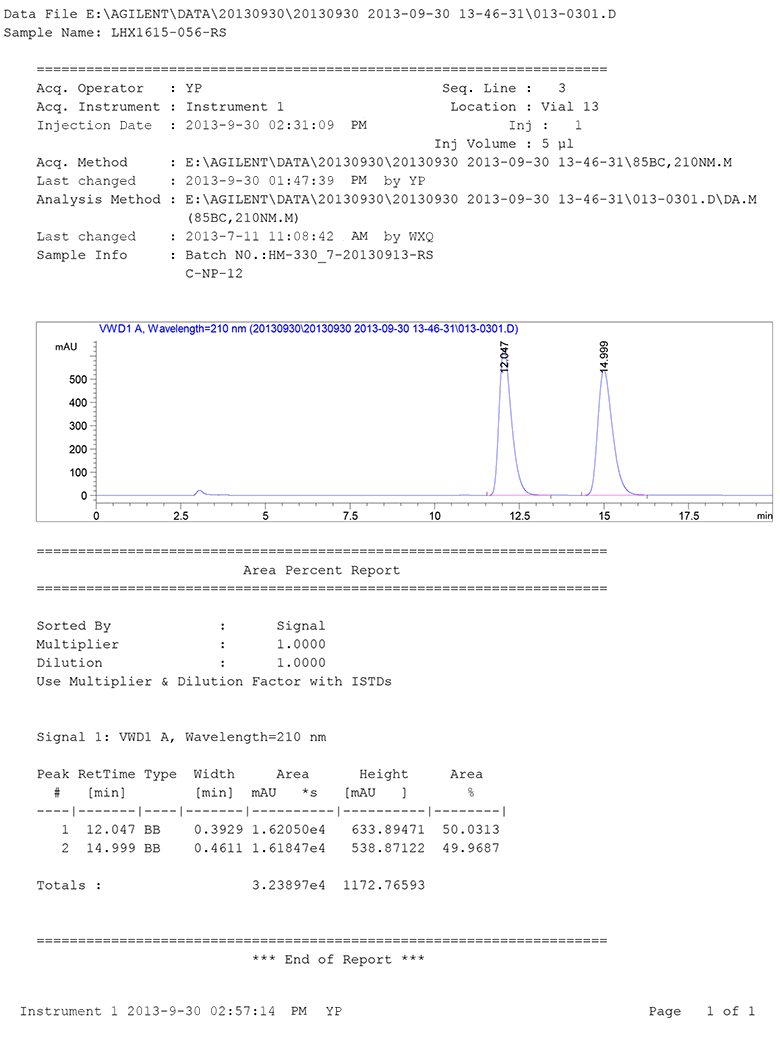Click the 17.5 tick on x-axis
The width and height of the screenshot is (780, 1050).
689,516
